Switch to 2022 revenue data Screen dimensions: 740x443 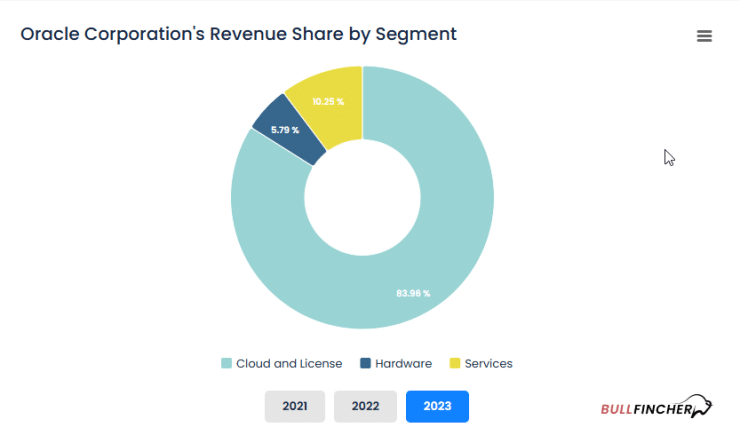coord(365,406)
